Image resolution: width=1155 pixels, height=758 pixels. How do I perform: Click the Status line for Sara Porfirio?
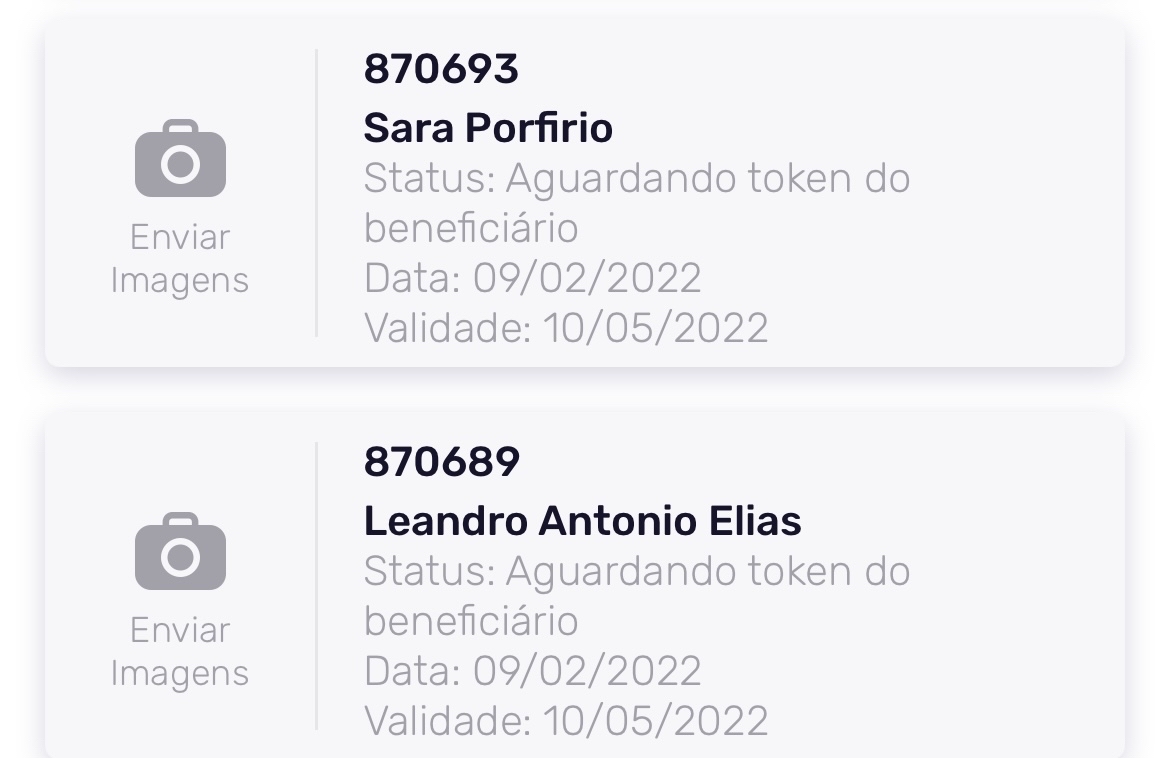(636, 179)
